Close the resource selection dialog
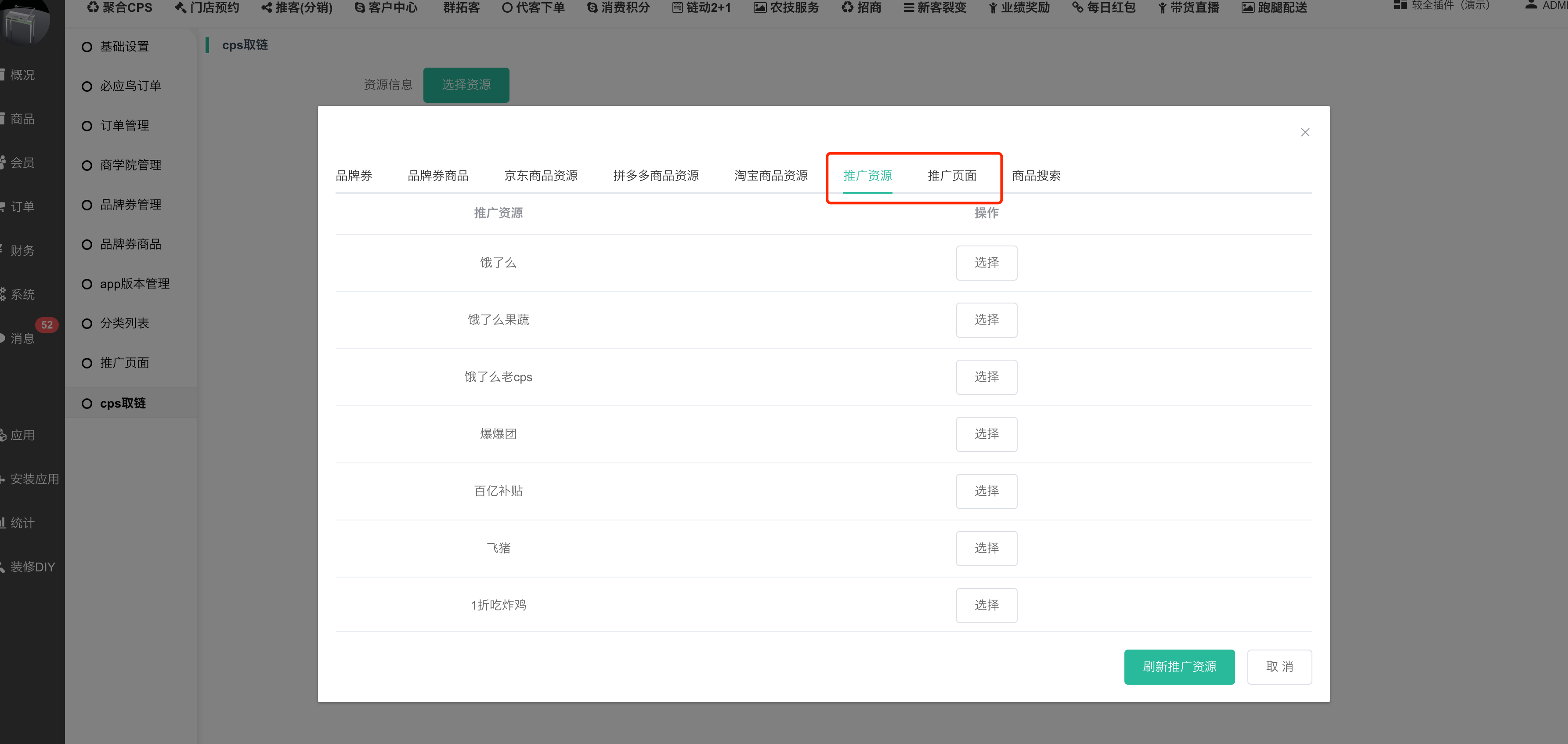 pyautogui.click(x=1304, y=132)
